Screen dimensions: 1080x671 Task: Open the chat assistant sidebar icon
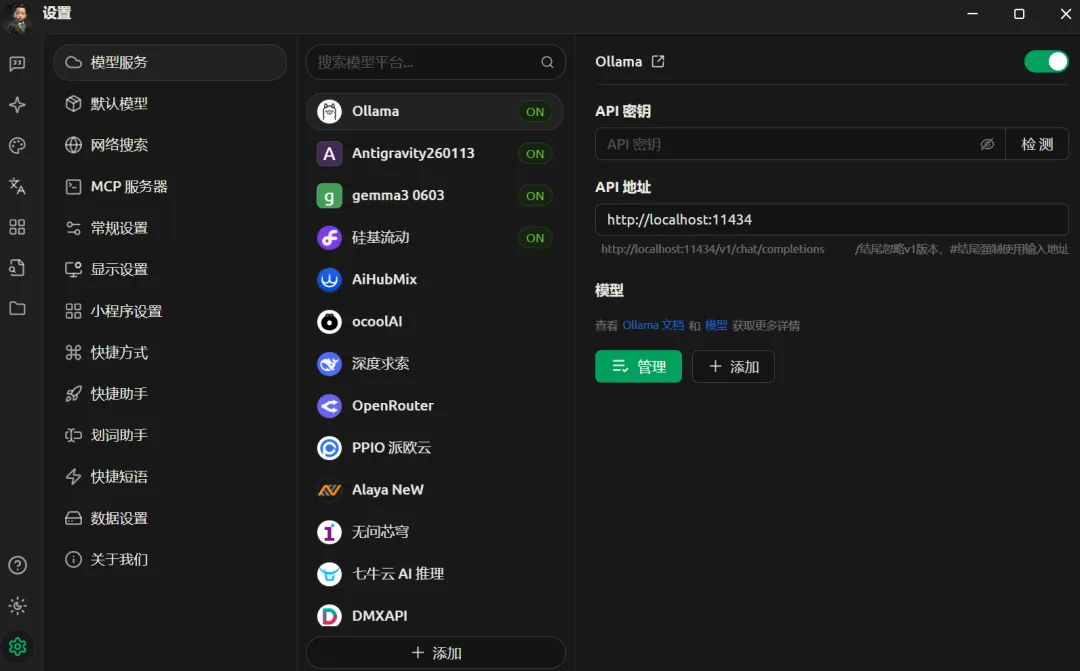pos(17,64)
